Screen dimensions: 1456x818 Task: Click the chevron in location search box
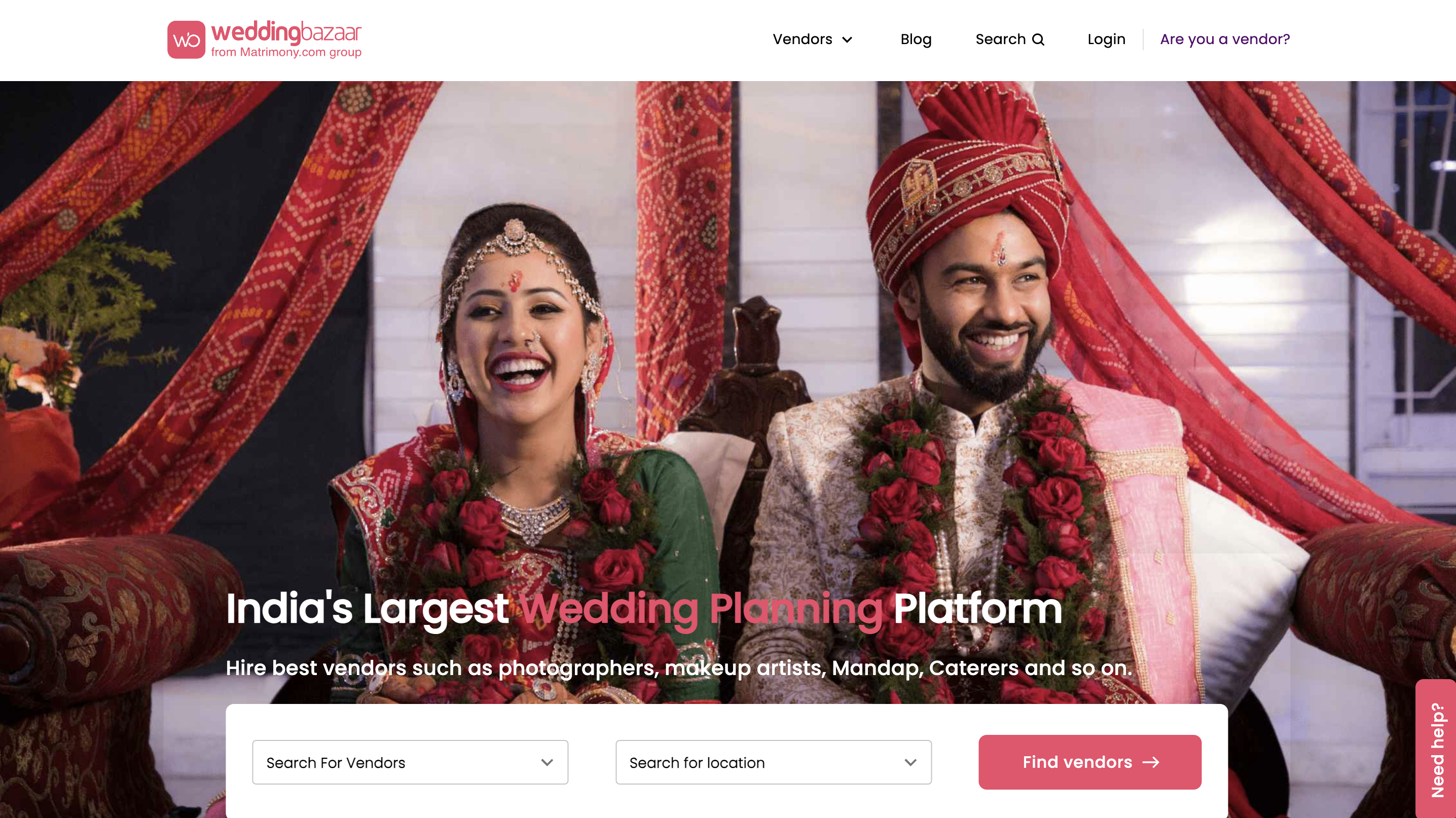[910, 763]
